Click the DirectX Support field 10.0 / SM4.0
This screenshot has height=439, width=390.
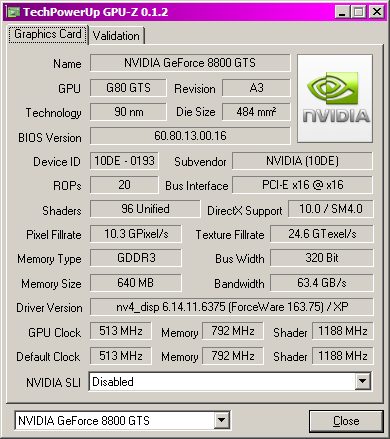331,209
